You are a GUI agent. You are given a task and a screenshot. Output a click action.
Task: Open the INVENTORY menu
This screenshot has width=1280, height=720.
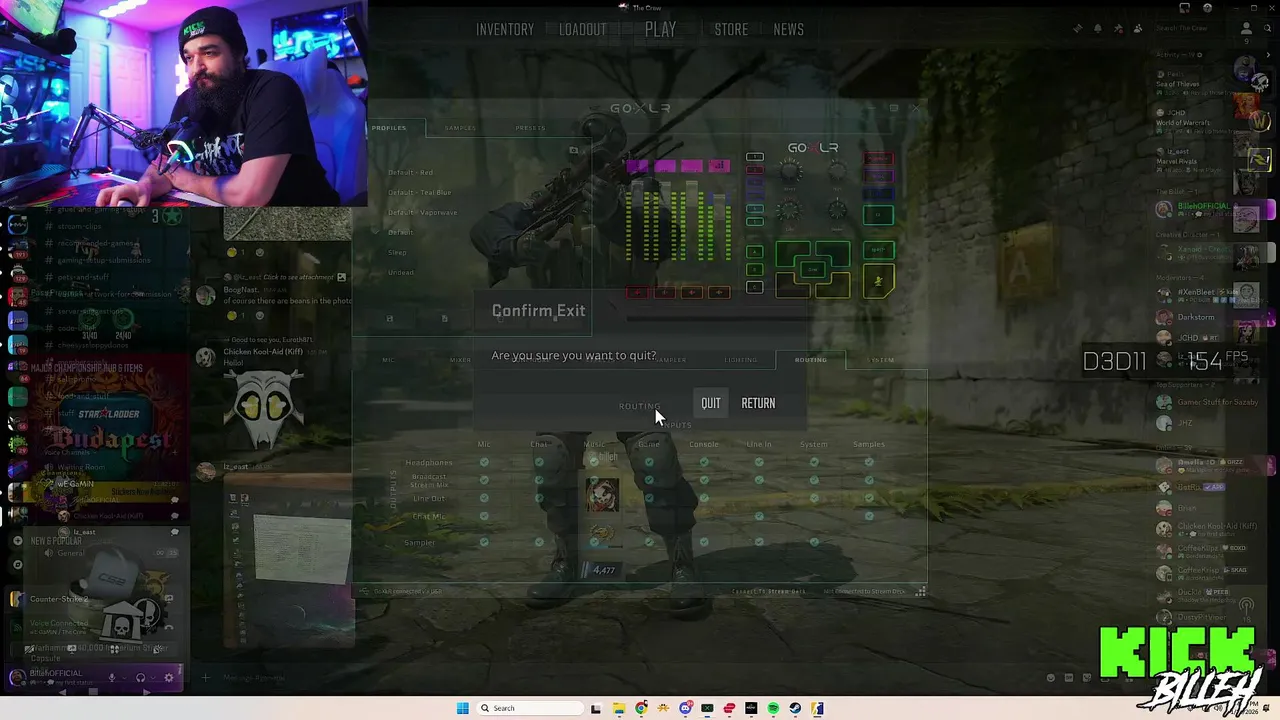[505, 30]
